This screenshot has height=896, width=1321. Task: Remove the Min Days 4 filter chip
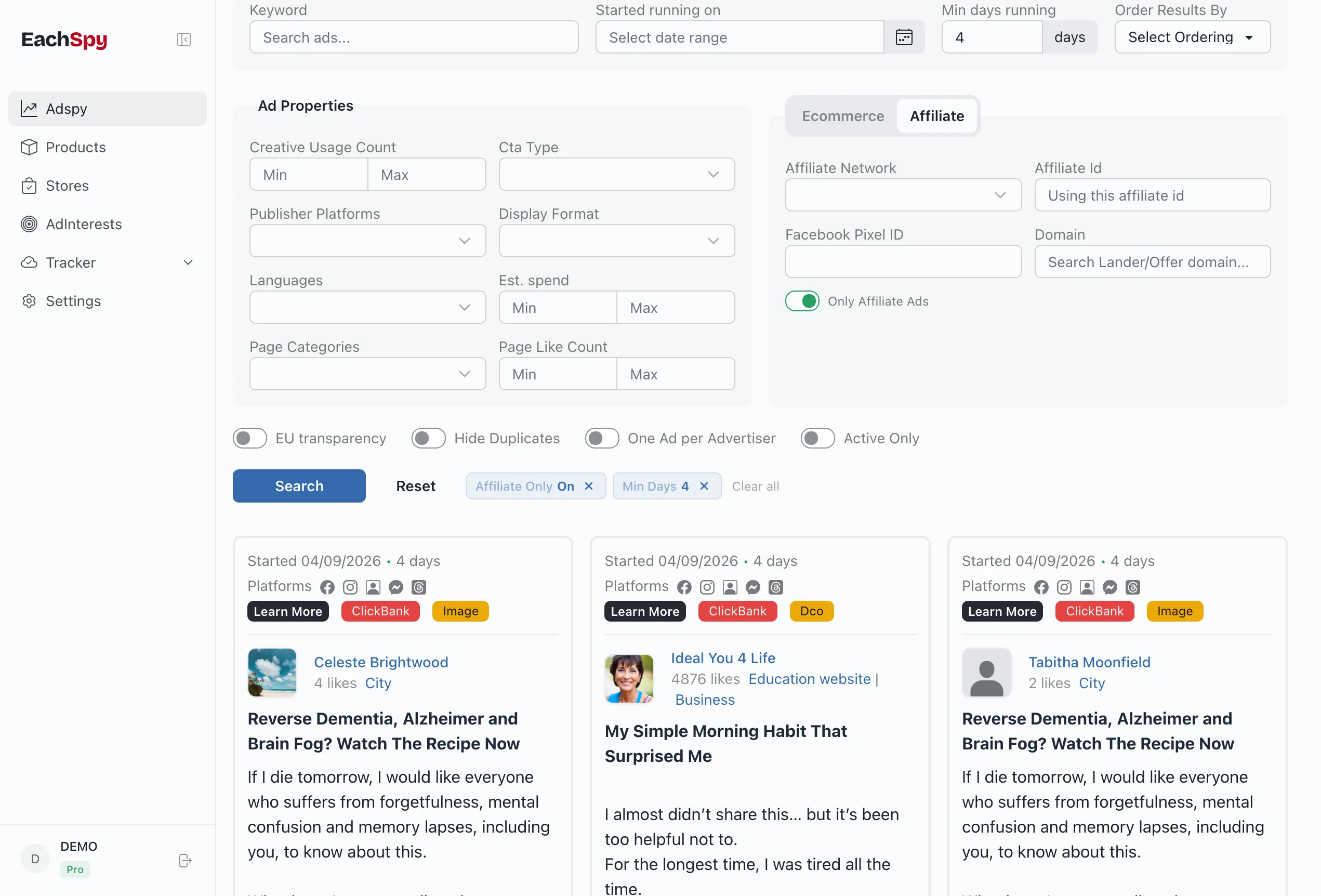(704, 486)
